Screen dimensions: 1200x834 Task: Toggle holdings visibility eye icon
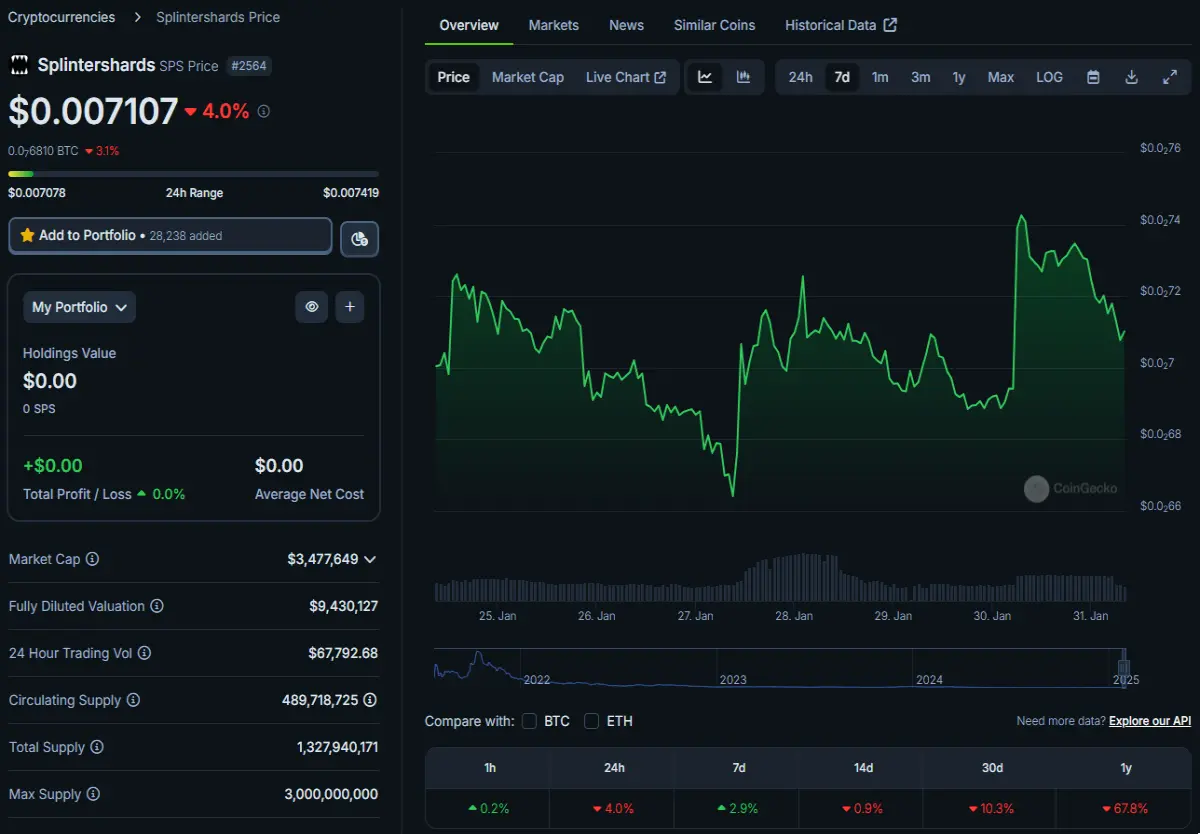coord(311,307)
